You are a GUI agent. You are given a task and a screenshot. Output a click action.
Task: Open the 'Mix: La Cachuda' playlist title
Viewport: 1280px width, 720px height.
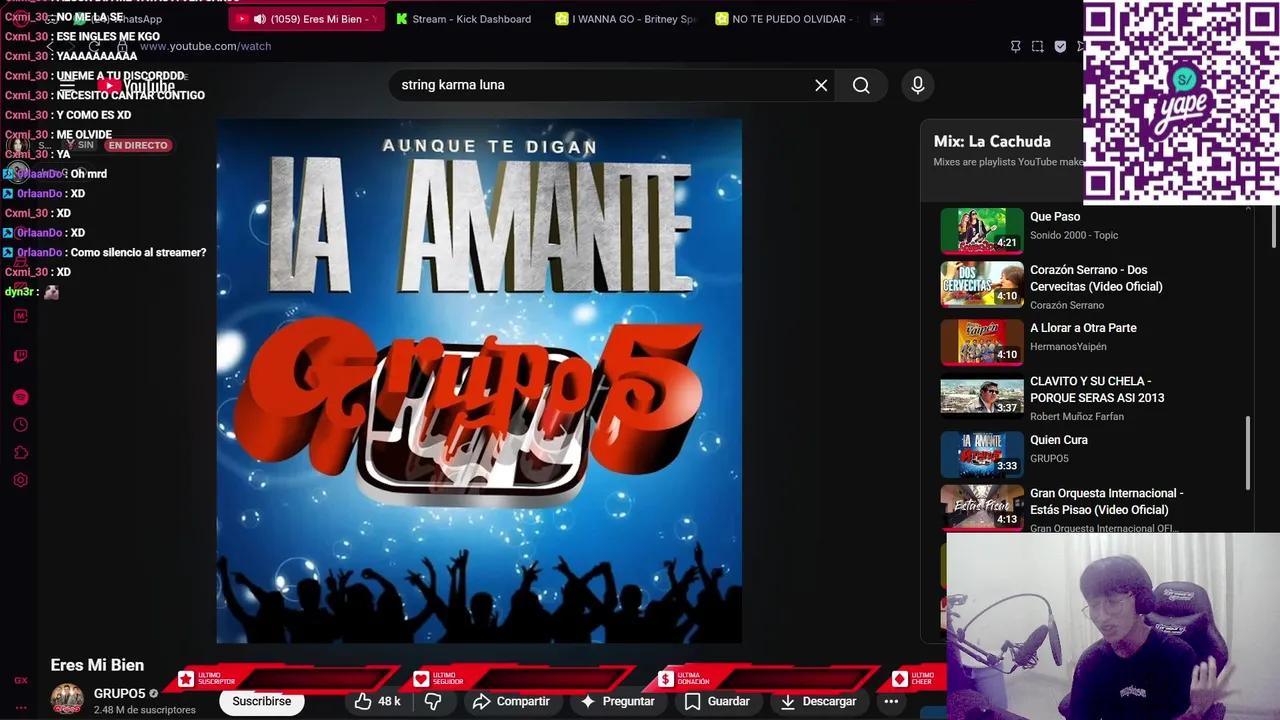coord(992,142)
